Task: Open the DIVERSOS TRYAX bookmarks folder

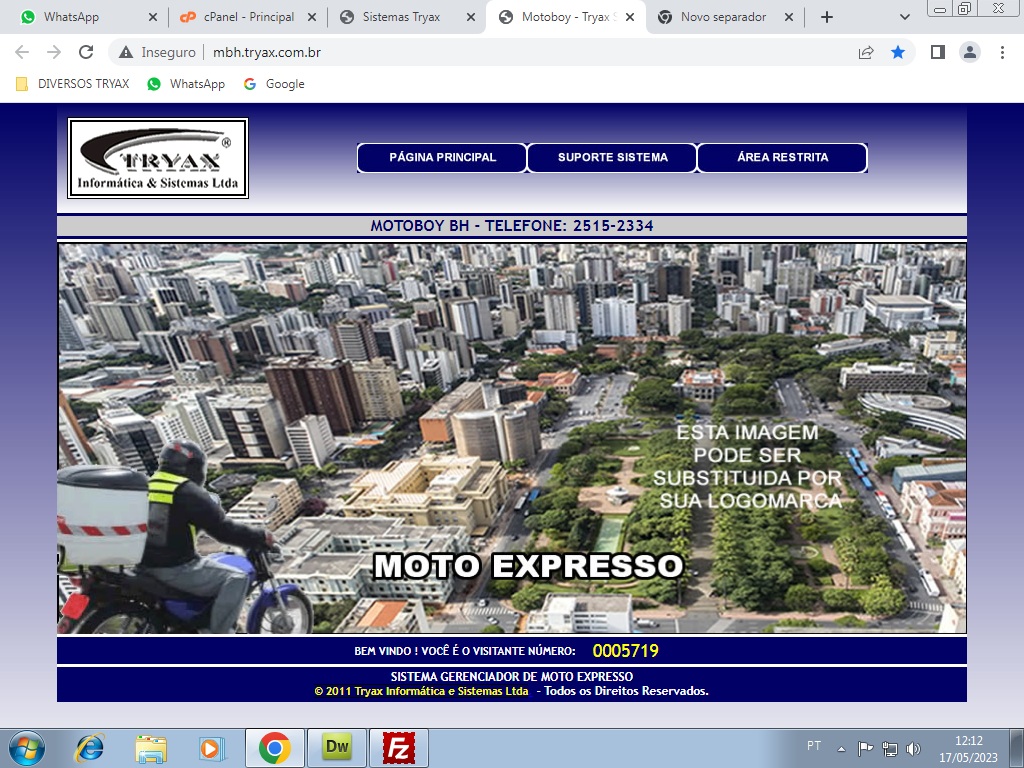Action: (73, 84)
